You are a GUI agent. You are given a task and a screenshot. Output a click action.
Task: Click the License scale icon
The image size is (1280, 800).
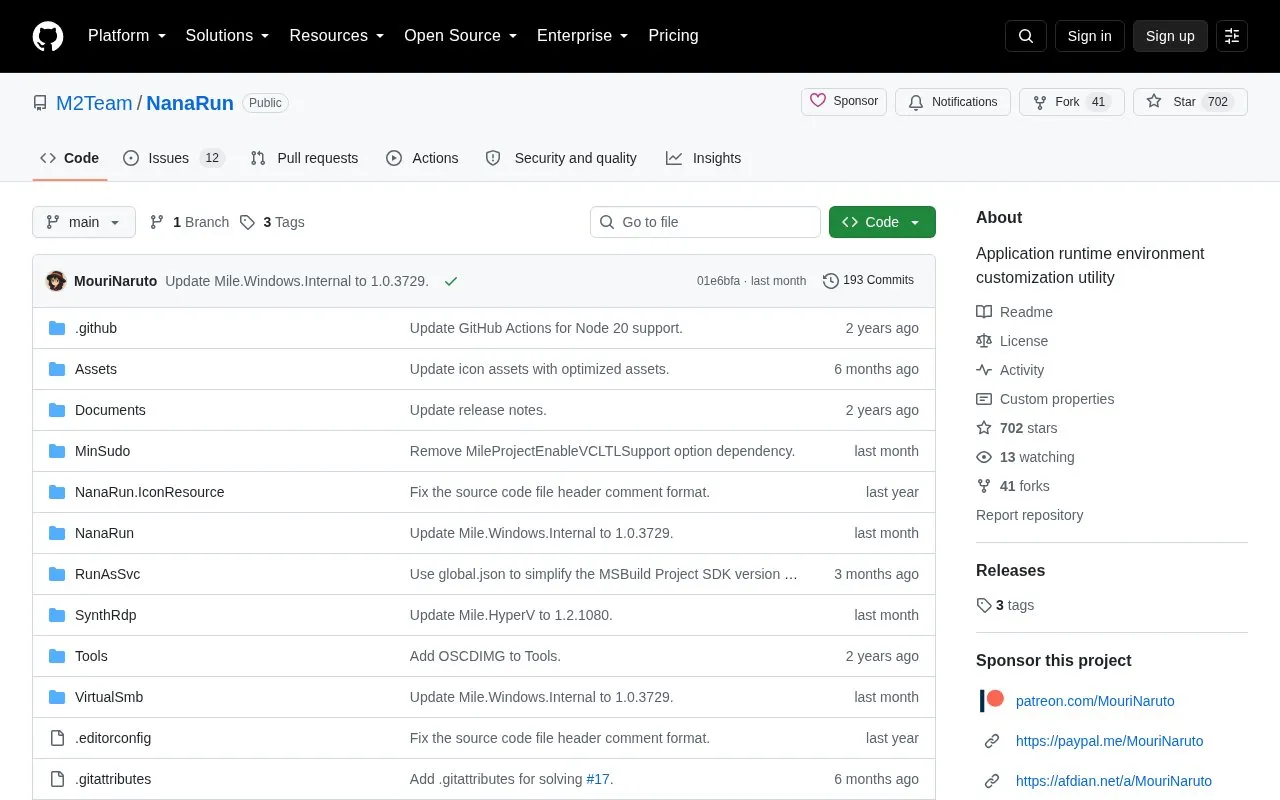pos(984,341)
